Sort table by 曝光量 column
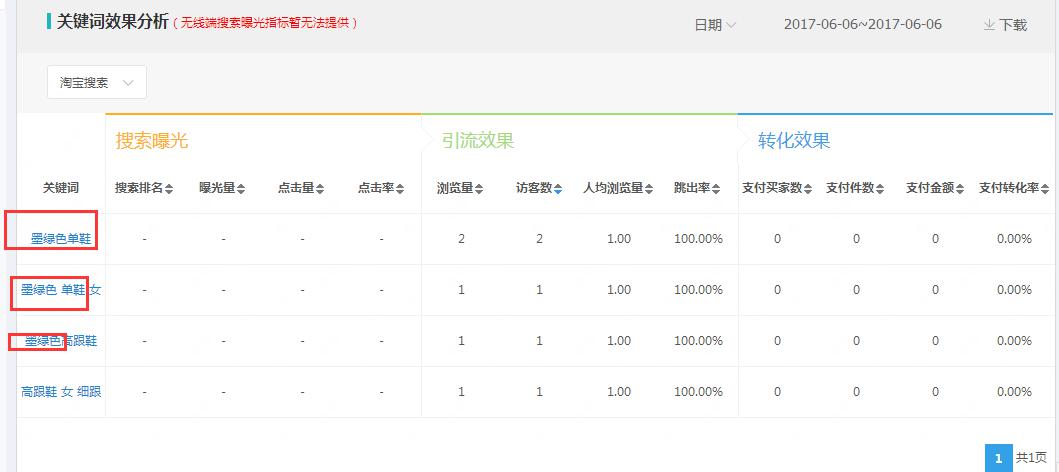The height and width of the screenshot is (472, 1059). (241, 188)
